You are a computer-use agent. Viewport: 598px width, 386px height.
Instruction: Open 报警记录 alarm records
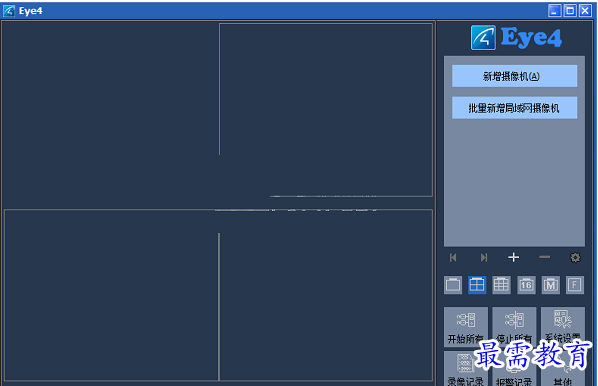(x=514, y=369)
